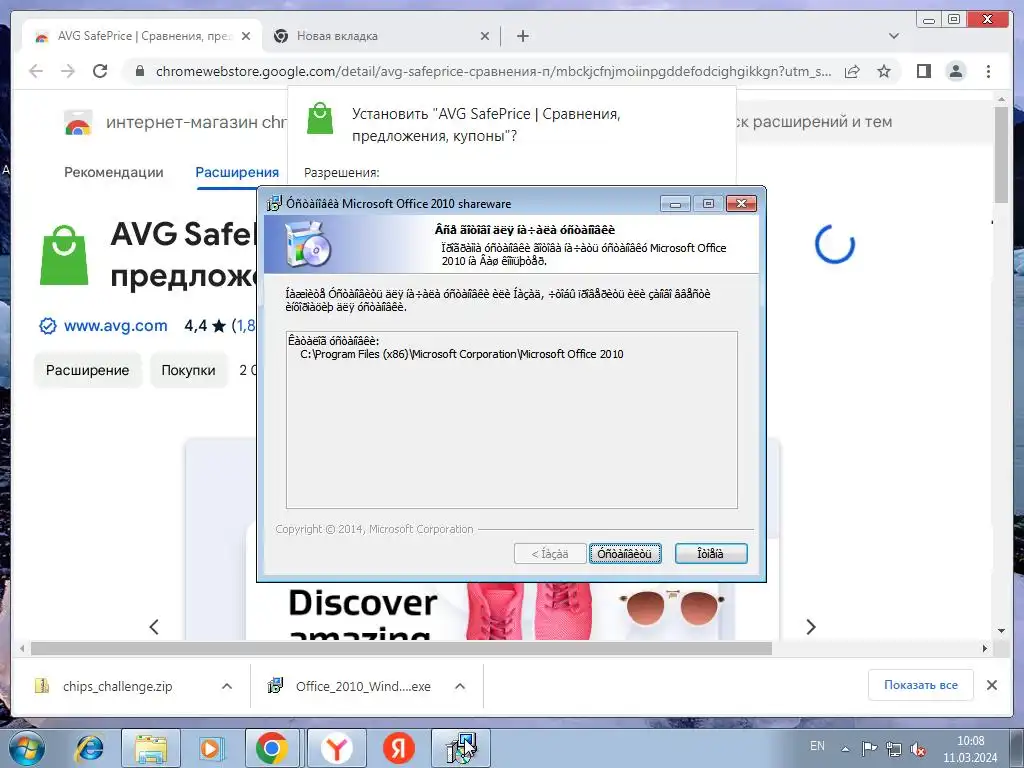
Task: Switch to the Новая вкладка tab
Action: [381, 36]
